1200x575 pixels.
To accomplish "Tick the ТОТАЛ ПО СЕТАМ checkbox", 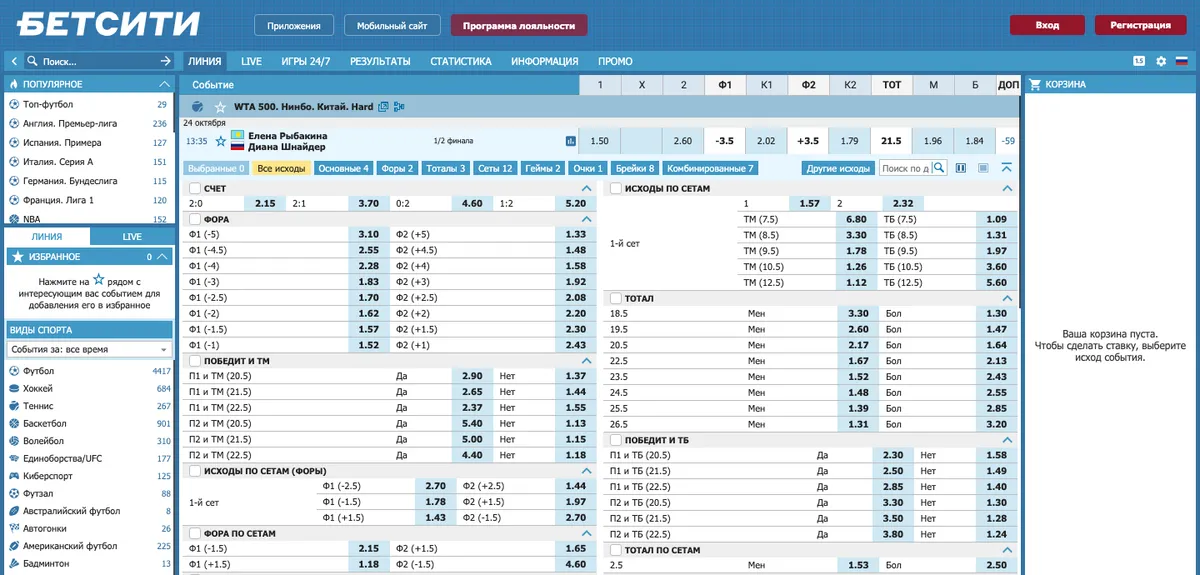I will [616, 550].
